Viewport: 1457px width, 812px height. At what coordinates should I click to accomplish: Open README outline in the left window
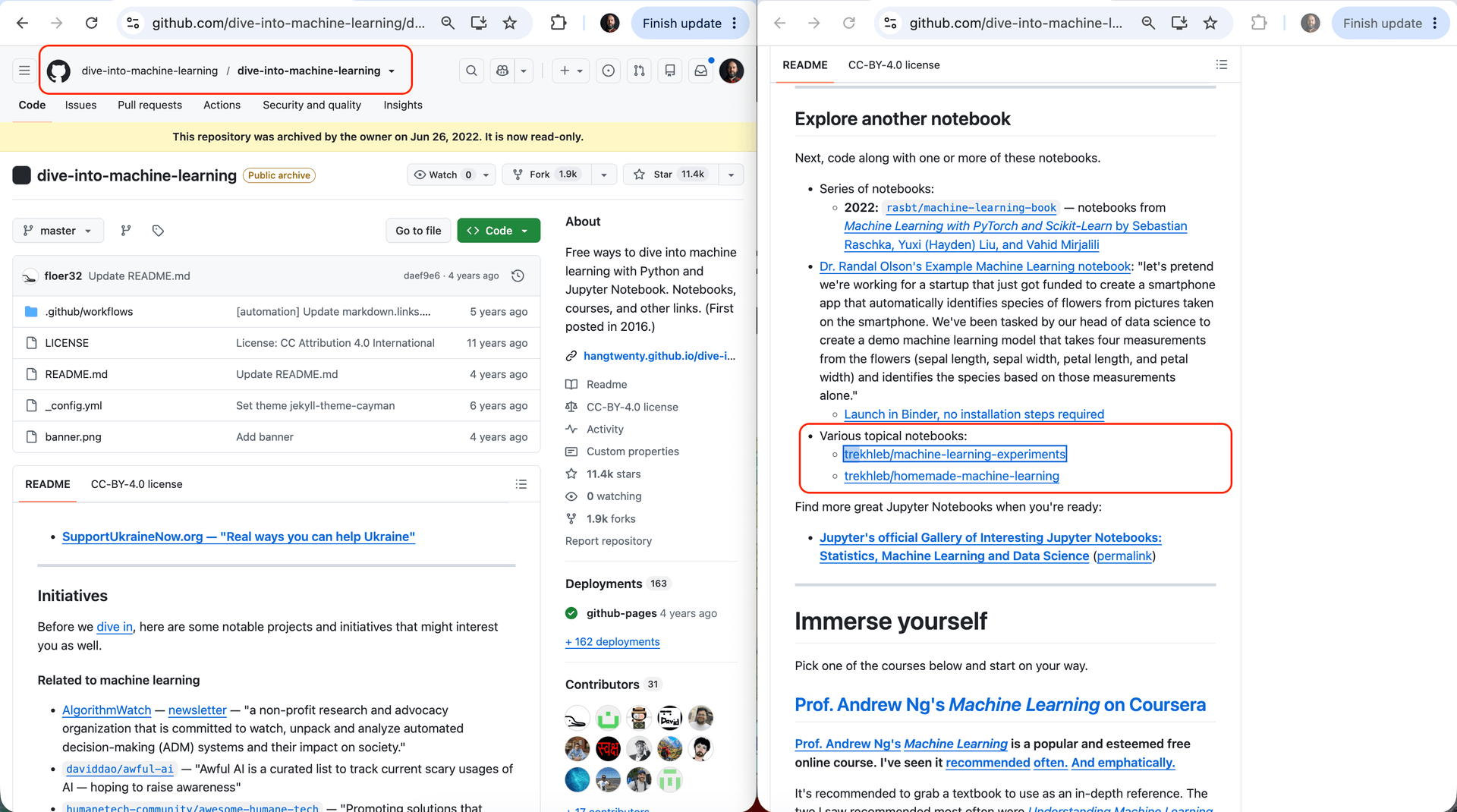[x=521, y=484]
